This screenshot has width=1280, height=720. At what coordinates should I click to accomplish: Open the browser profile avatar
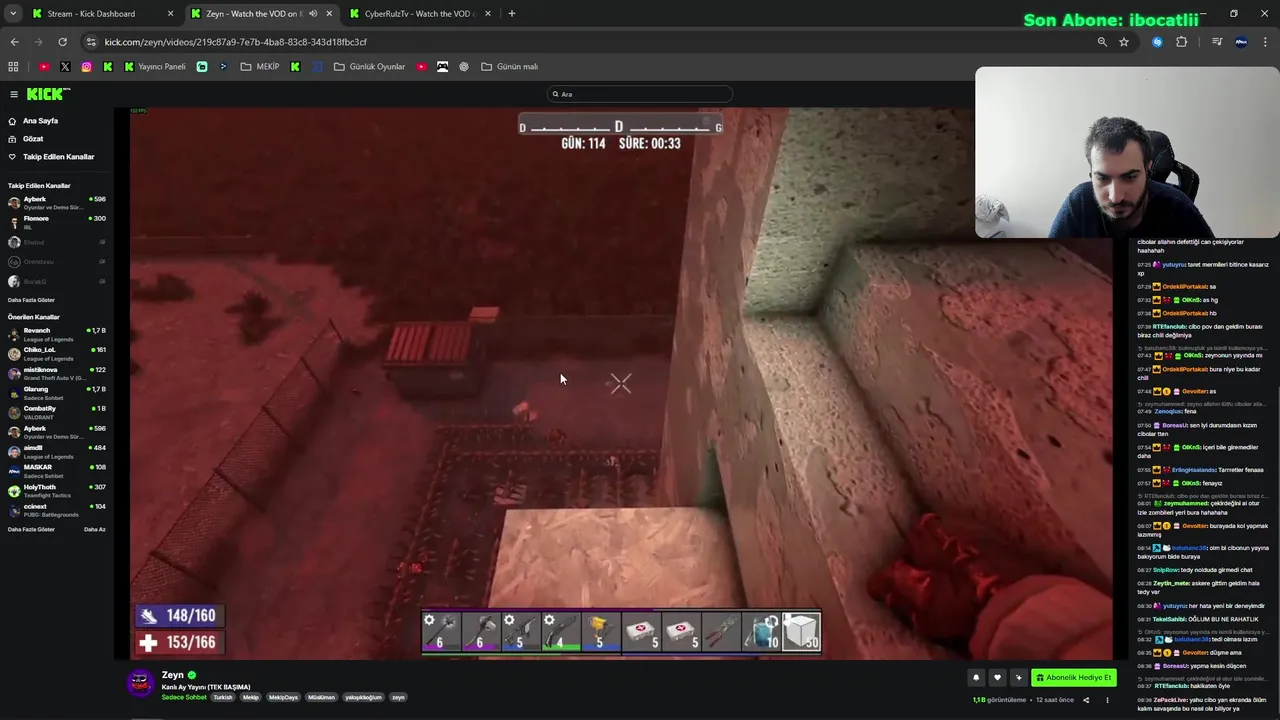click(x=1241, y=42)
